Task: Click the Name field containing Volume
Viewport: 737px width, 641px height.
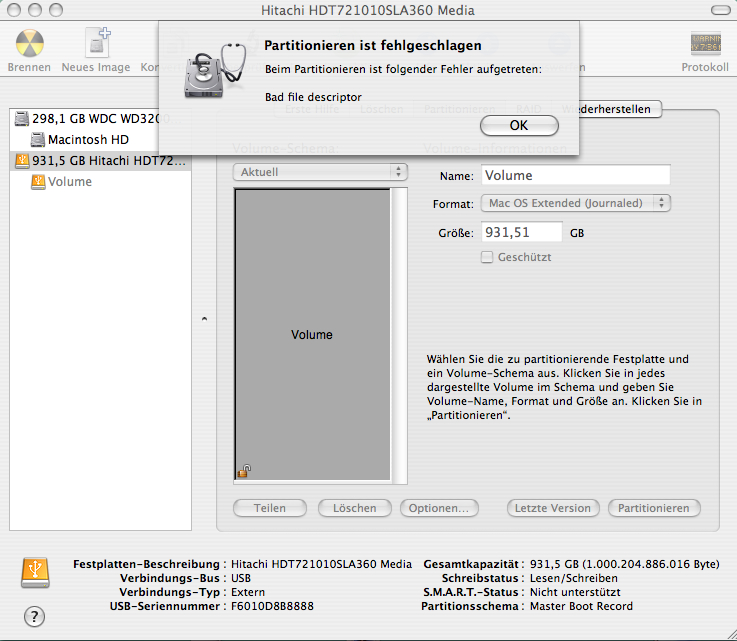Action: (576, 175)
